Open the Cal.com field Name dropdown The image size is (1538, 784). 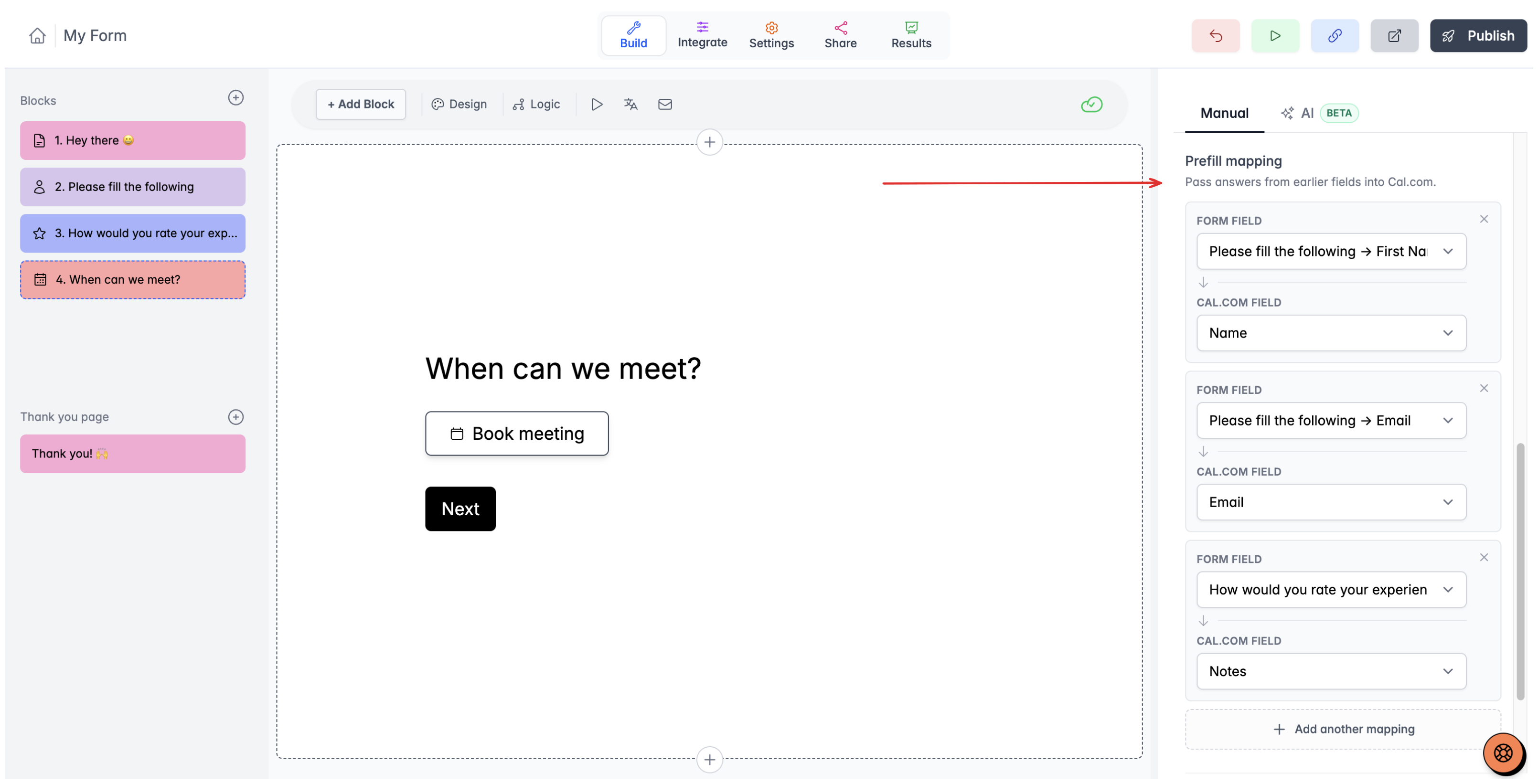click(1331, 333)
